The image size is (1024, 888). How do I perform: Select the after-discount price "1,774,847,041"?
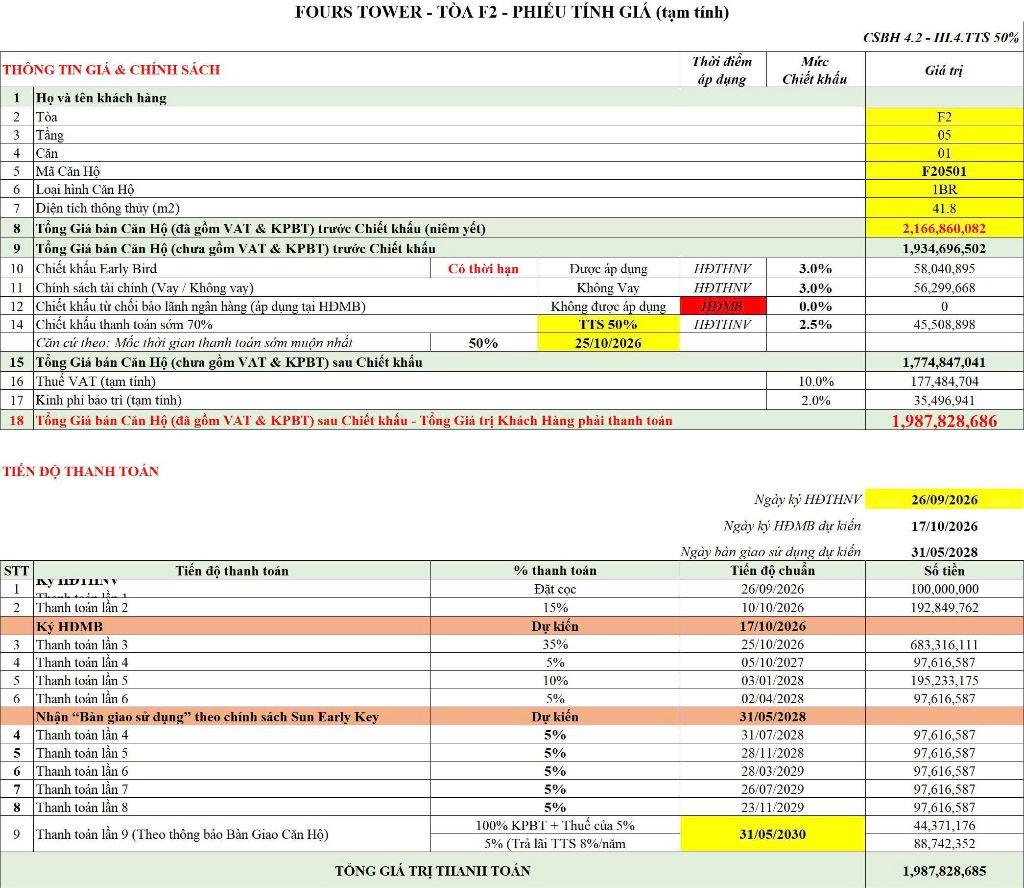pyautogui.click(x=944, y=362)
